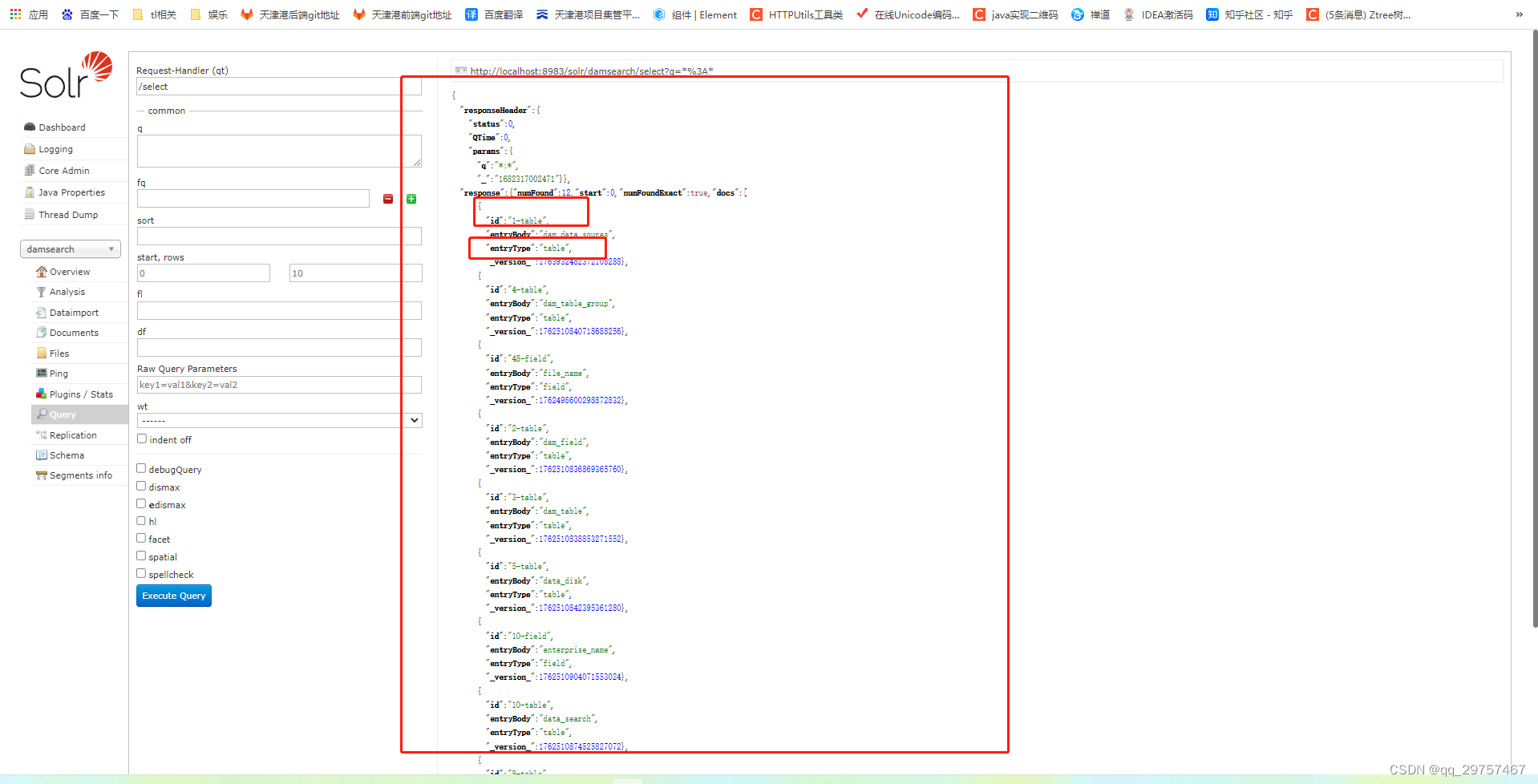1538x784 pixels.
Task: Remove the fq filter query row
Action: click(387, 198)
